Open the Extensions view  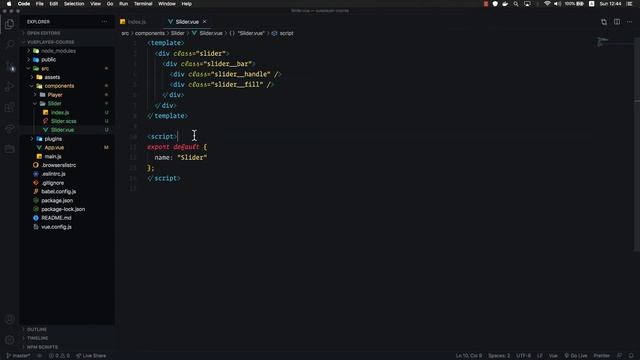[9, 108]
